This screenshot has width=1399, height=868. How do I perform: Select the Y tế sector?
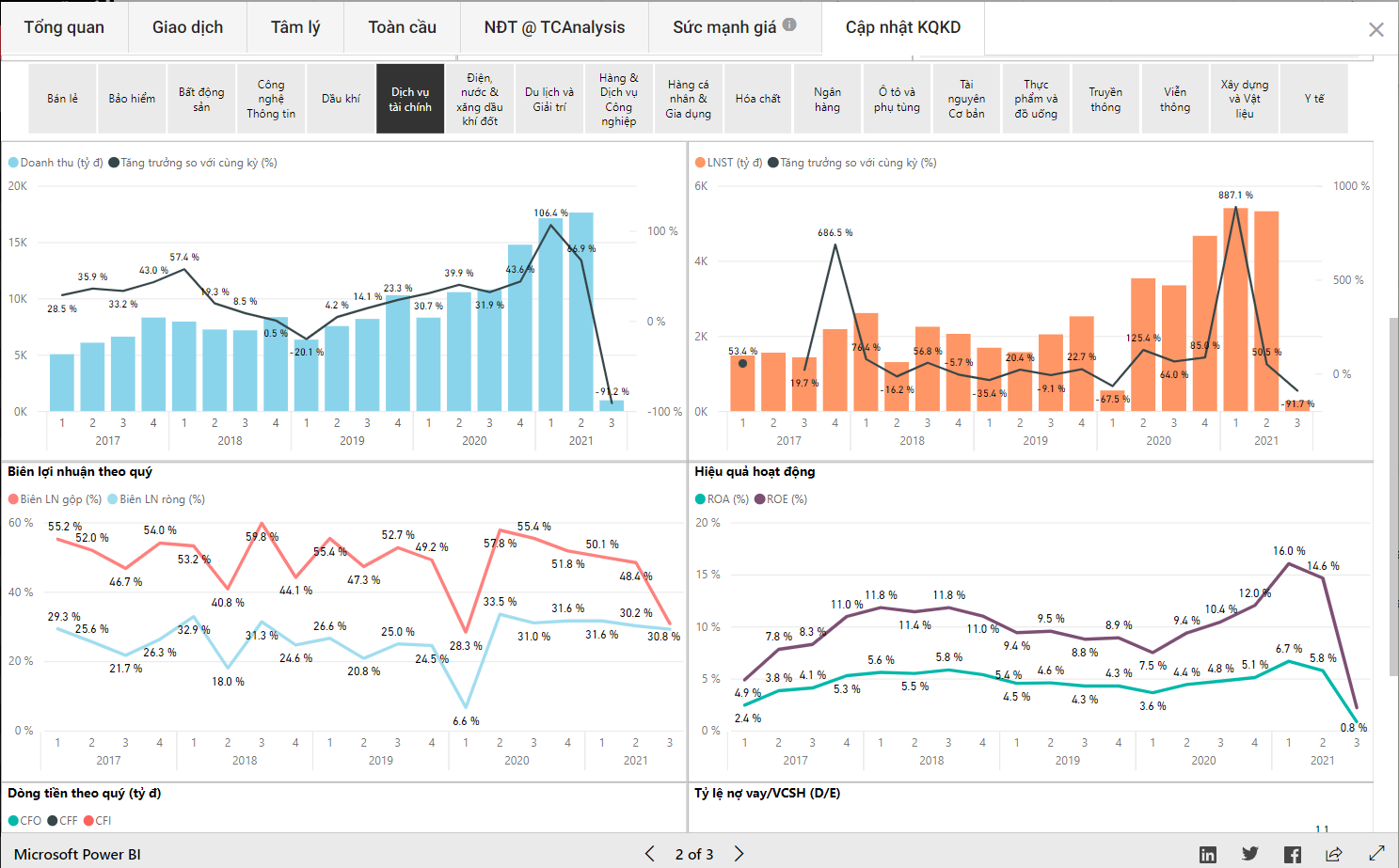(1315, 99)
